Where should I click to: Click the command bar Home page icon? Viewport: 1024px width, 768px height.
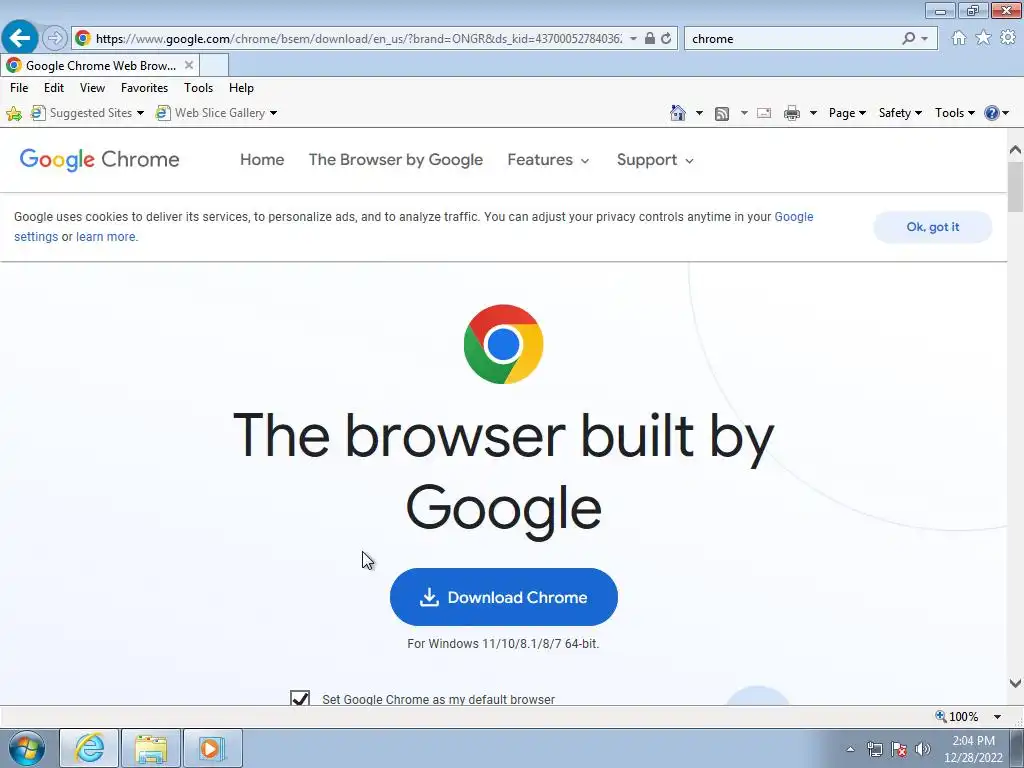[678, 113]
